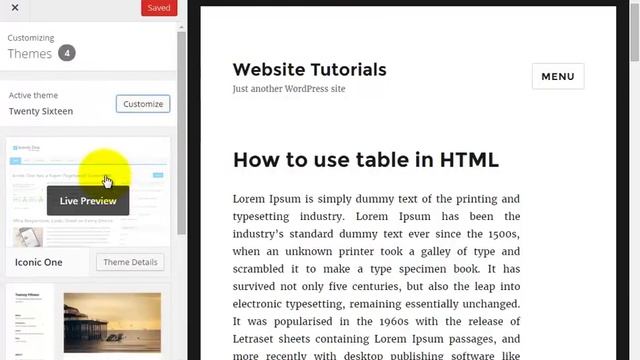The width and height of the screenshot is (640, 360).
Task: Click the 'Iconic One' theme name
Action: (39, 262)
